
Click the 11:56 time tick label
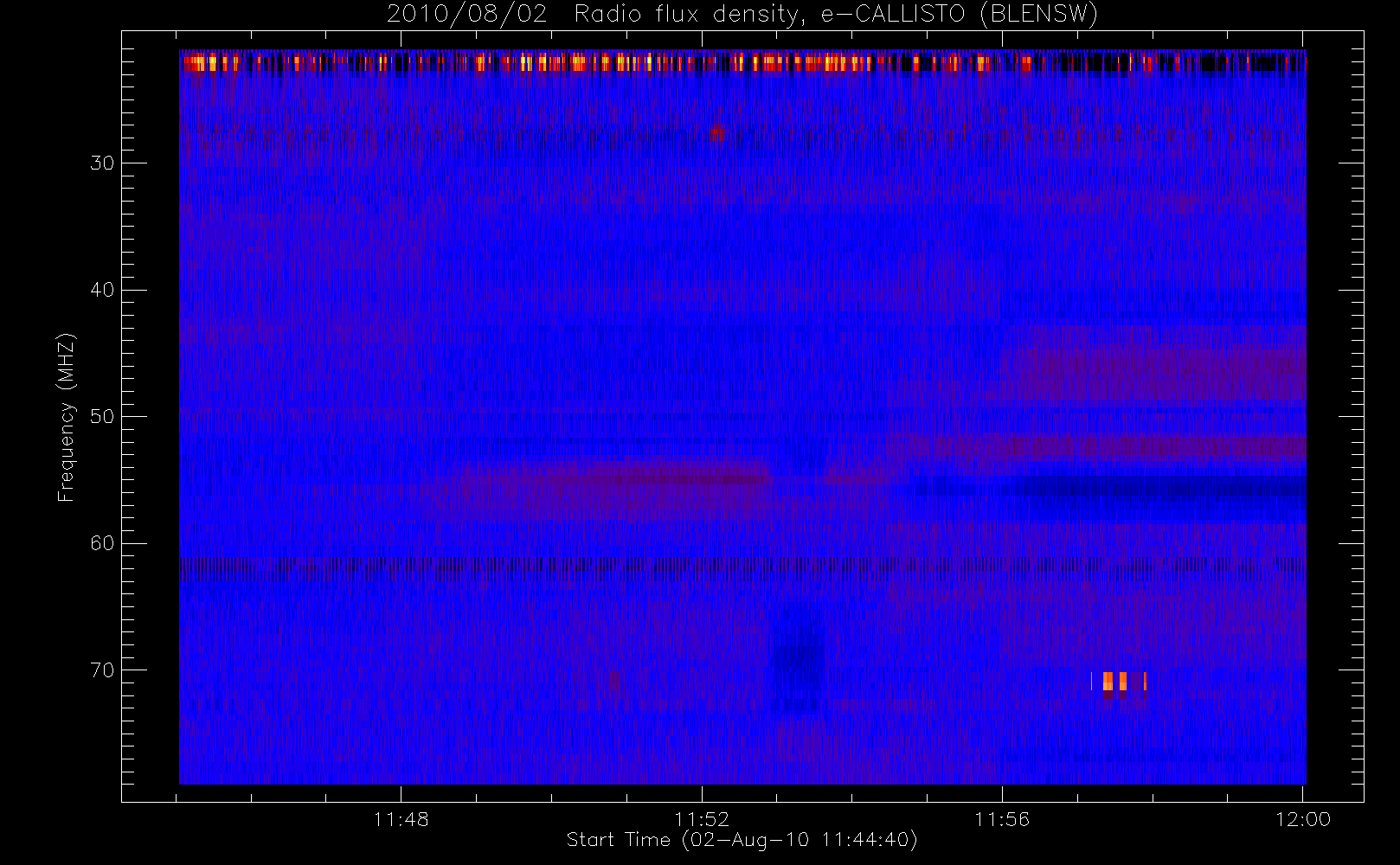point(1002,819)
